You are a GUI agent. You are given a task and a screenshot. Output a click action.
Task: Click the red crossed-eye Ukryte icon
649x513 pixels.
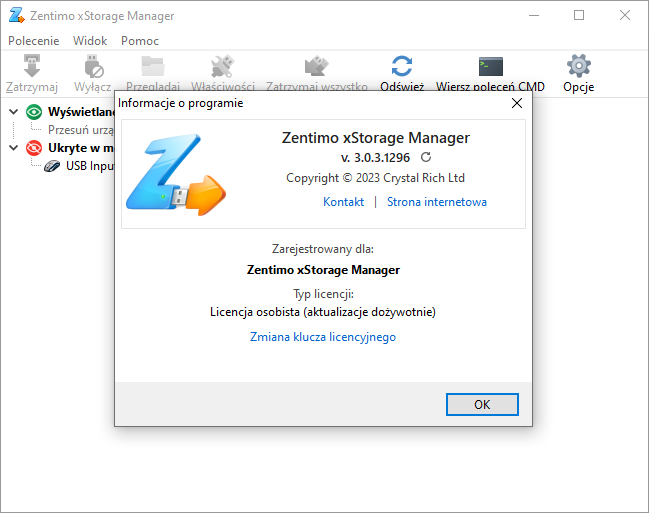click(x=34, y=148)
